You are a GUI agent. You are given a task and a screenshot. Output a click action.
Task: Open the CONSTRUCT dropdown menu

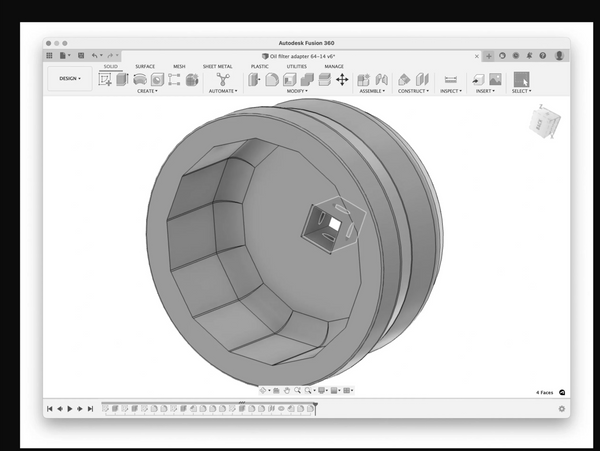click(413, 91)
